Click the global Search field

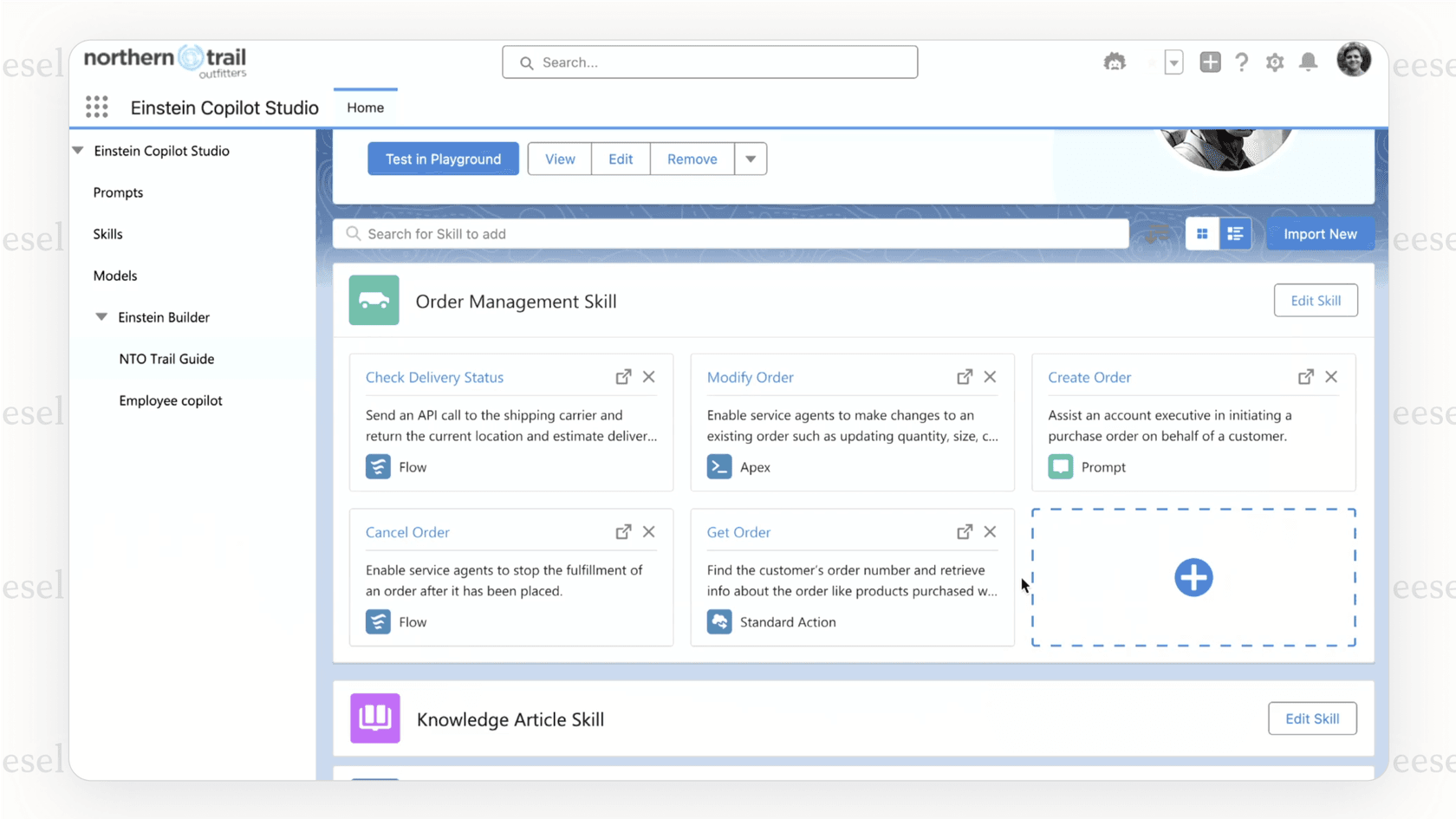coord(710,62)
